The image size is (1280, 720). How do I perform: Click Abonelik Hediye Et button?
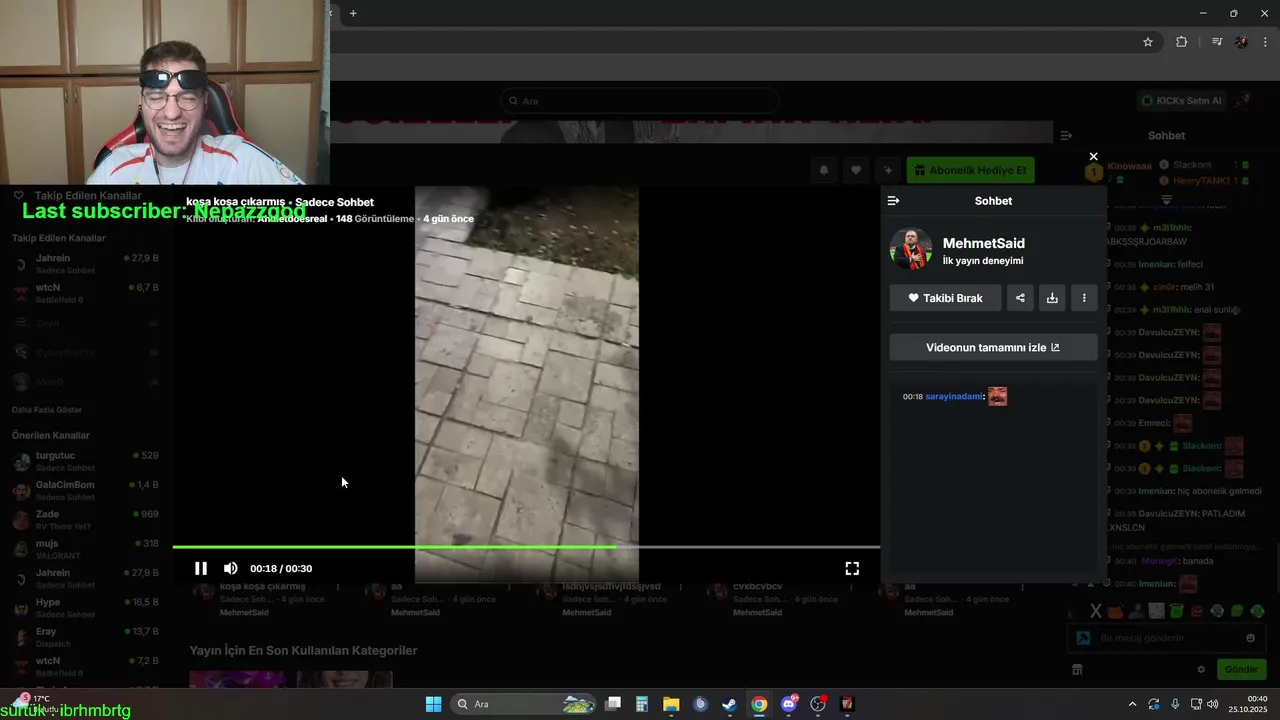pos(970,170)
